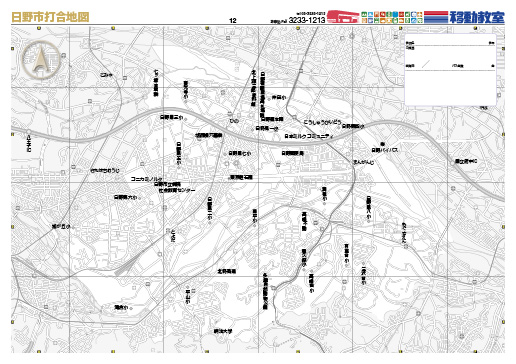The image size is (516, 364).
Task: Click the コニカミノルタ map label
Action: click(x=147, y=179)
